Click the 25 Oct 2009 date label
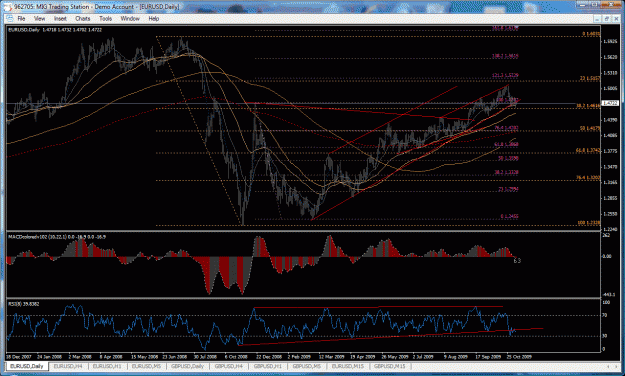Screen dimensions: 625x376 (x=519, y=356)
